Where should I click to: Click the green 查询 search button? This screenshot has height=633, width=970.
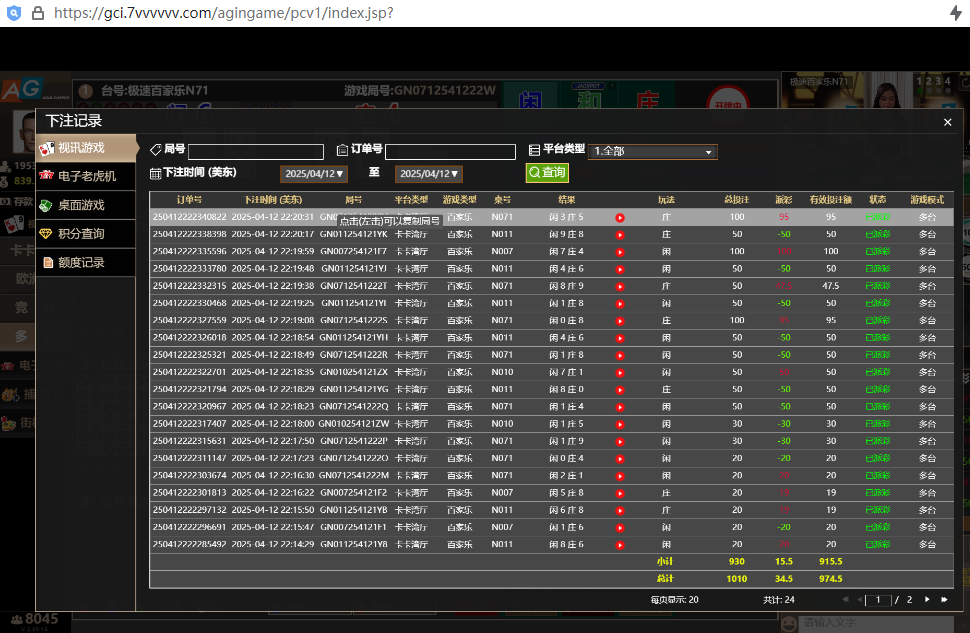pos(547,173)
